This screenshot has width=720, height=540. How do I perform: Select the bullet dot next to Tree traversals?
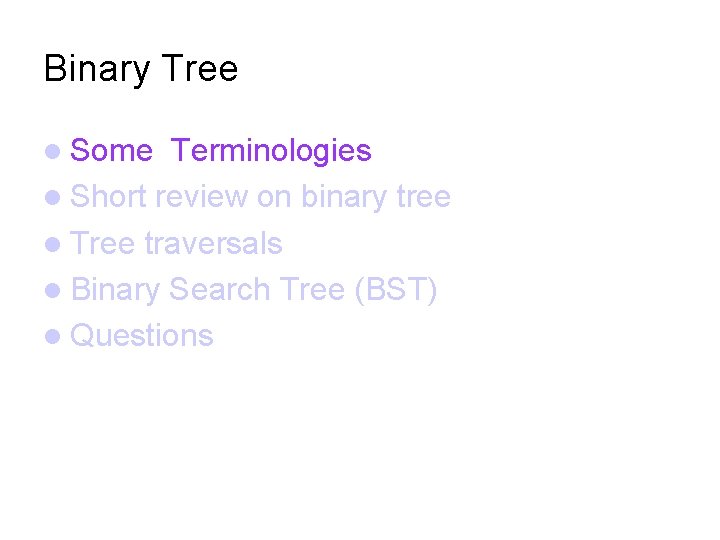53,244
